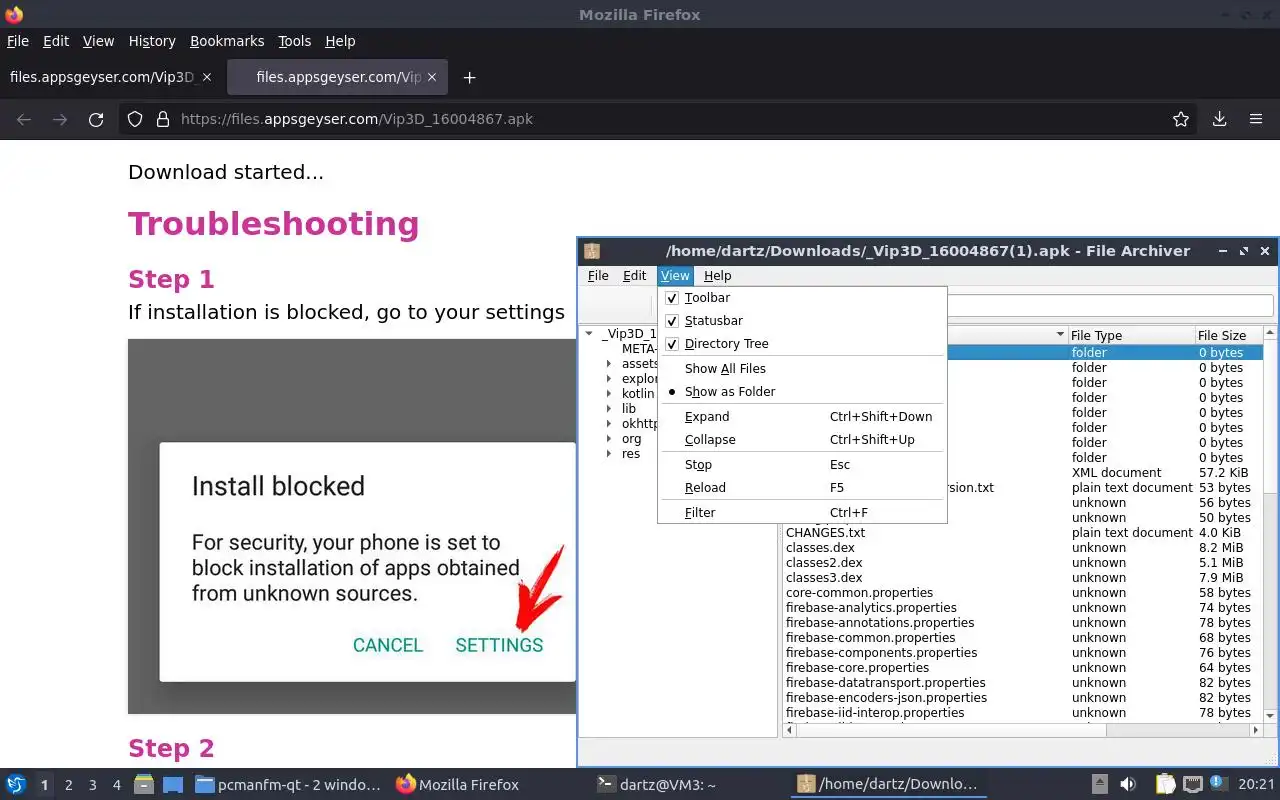Open the volume control tray icon

[1127, 785]
